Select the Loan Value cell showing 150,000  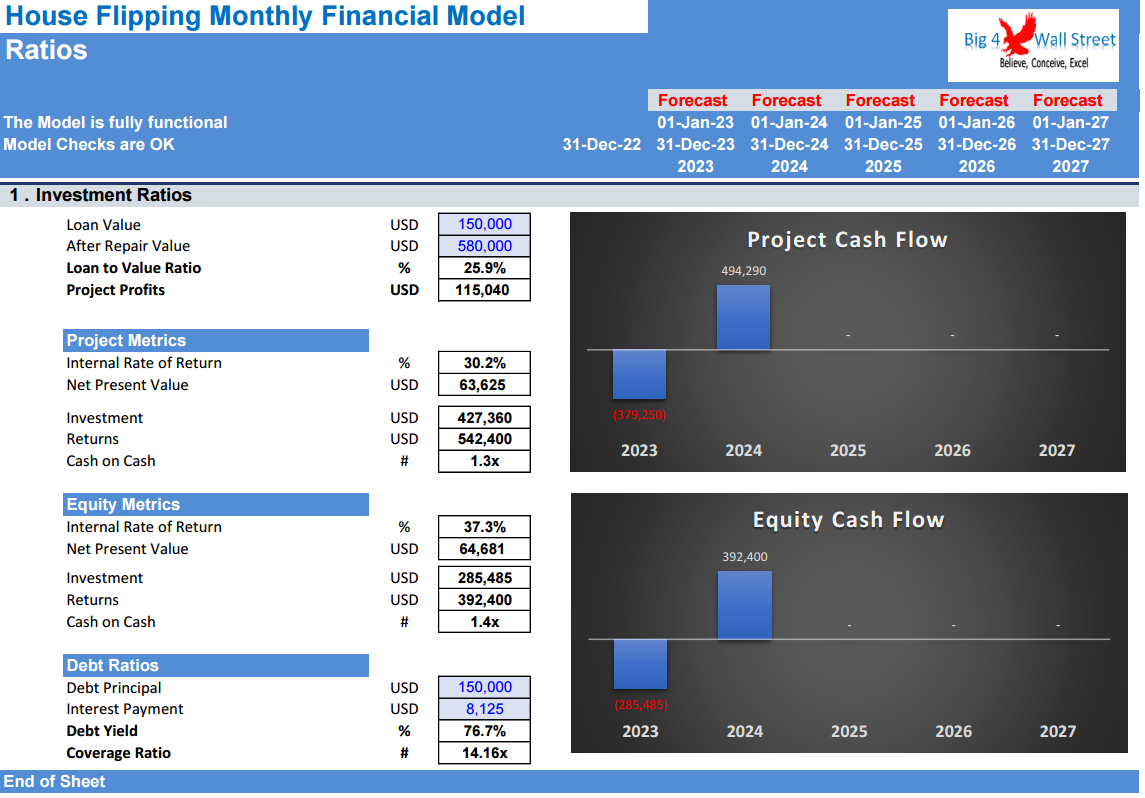coord(484,224)
